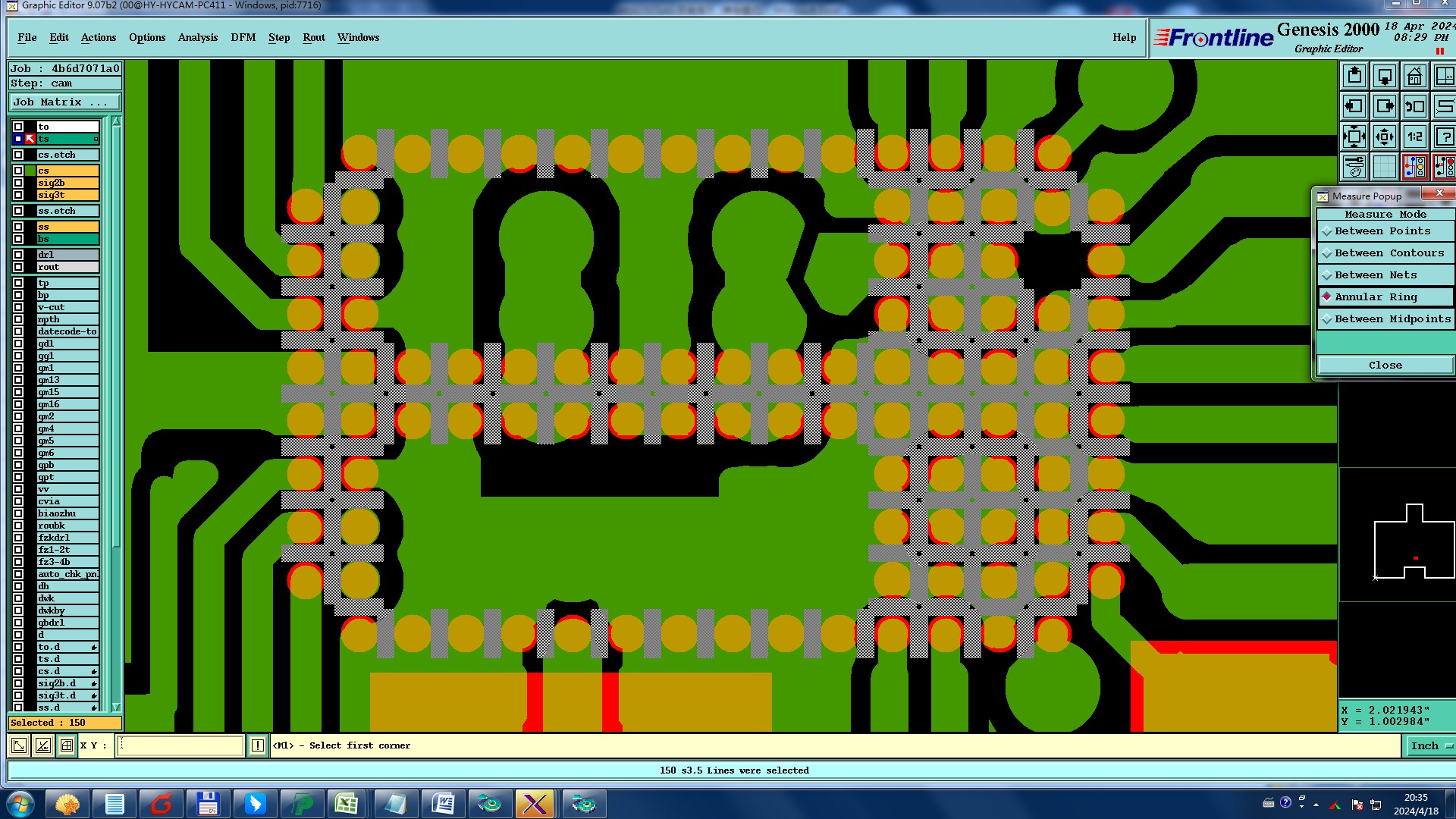Open the wrench tools palette icon
The image size is (1456, 819).
coord(1354,167)
